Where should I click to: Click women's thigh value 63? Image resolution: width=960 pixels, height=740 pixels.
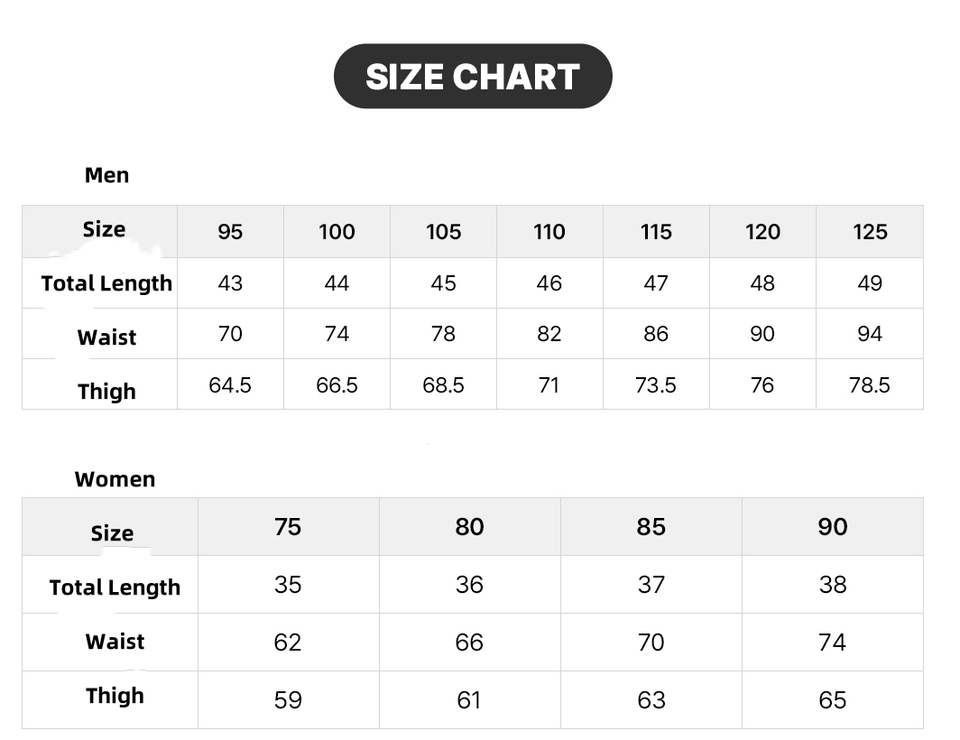(651, 700)
